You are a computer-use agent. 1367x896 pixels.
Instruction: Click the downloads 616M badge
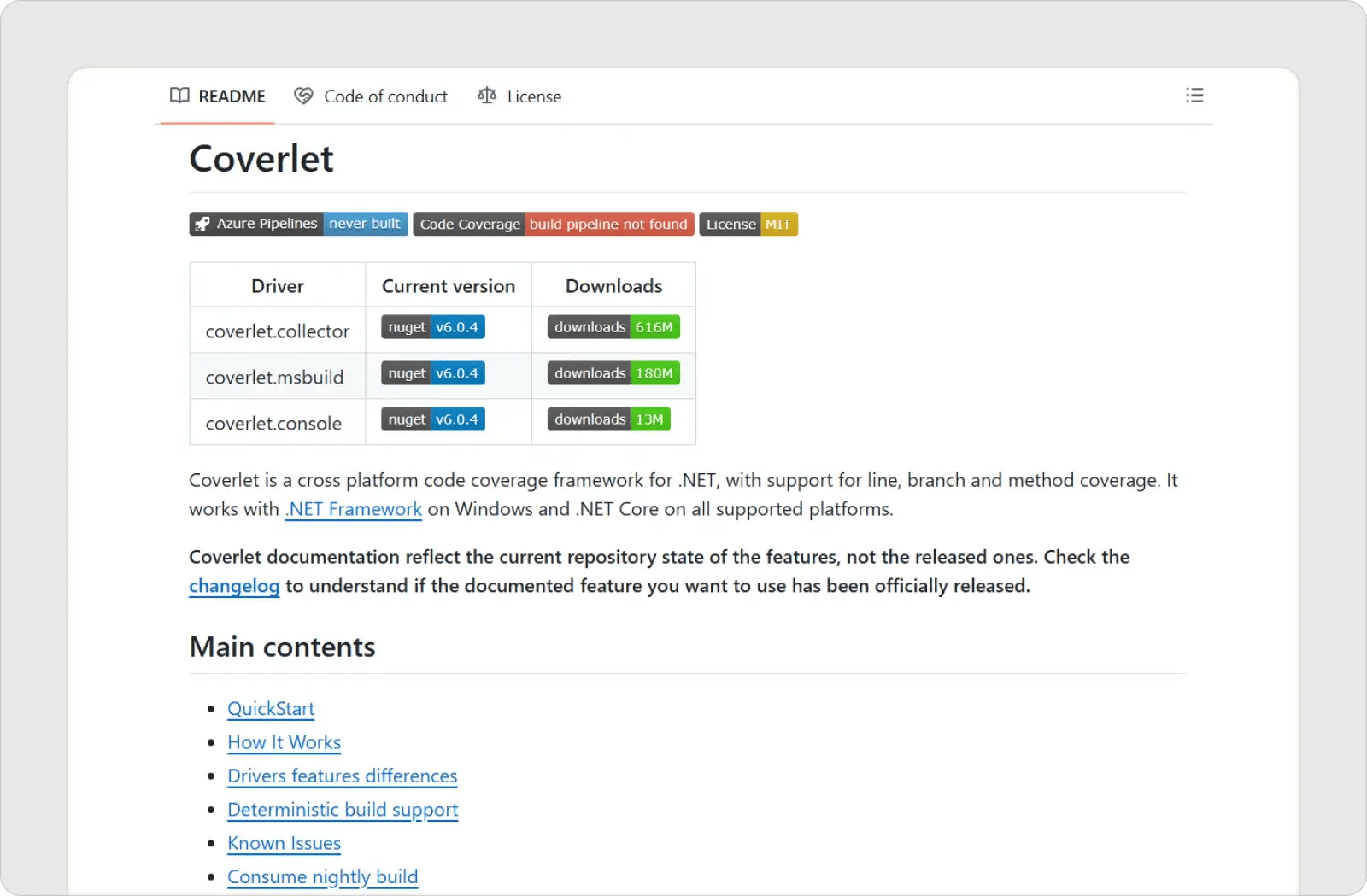613,326
